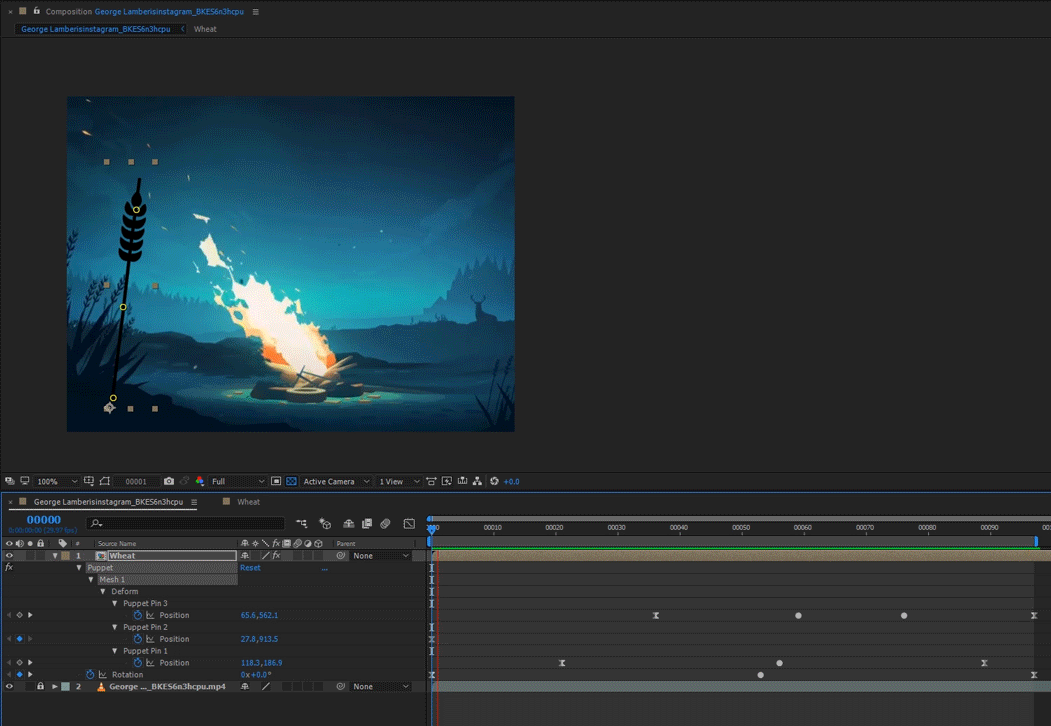
Task: Click the Wheat layer parent pick whip
Action: coord(341,556)
